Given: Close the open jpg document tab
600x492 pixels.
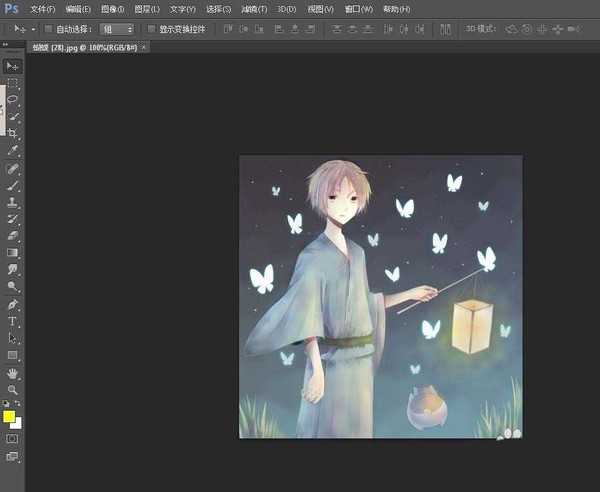Looking at the screenshot, I should click(x=144, y=47).
